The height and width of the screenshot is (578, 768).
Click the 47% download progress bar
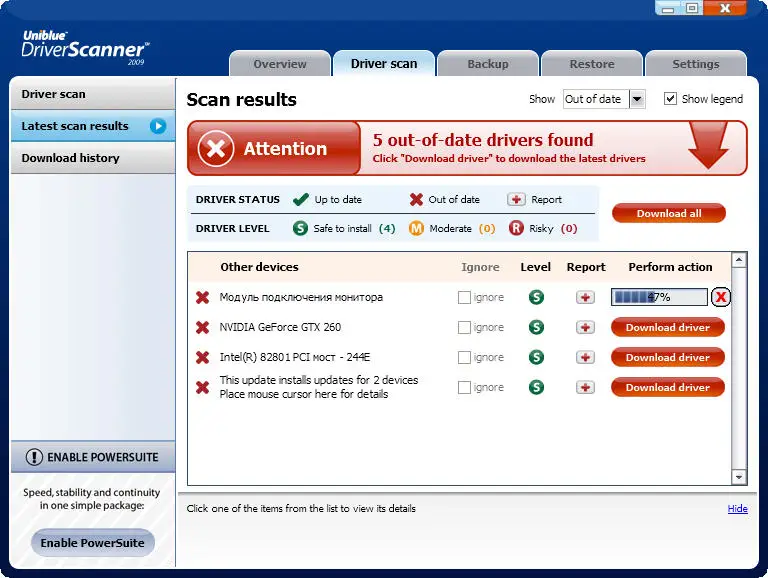659,297
